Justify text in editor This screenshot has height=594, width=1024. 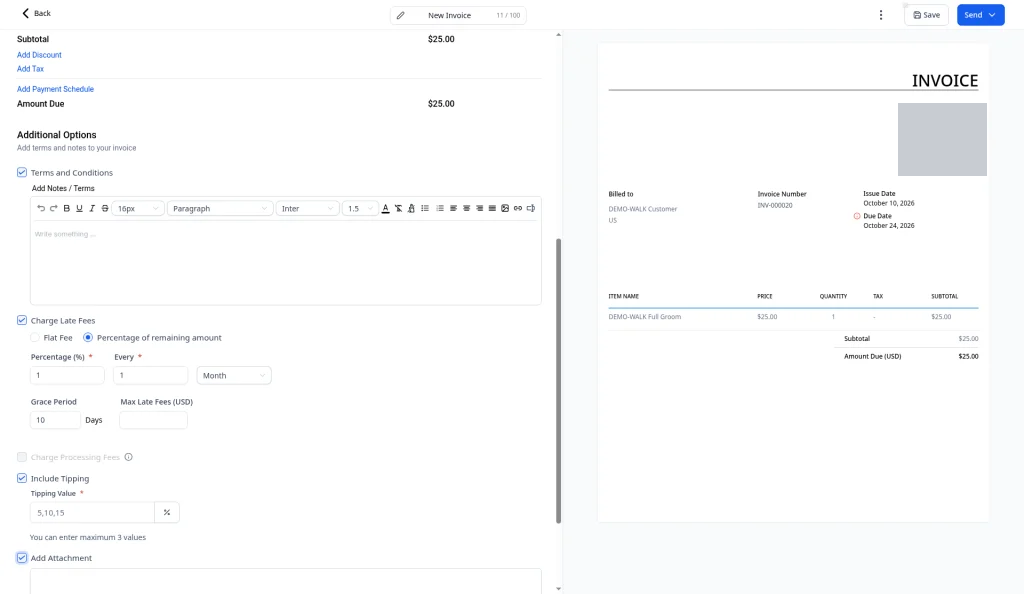492,208
